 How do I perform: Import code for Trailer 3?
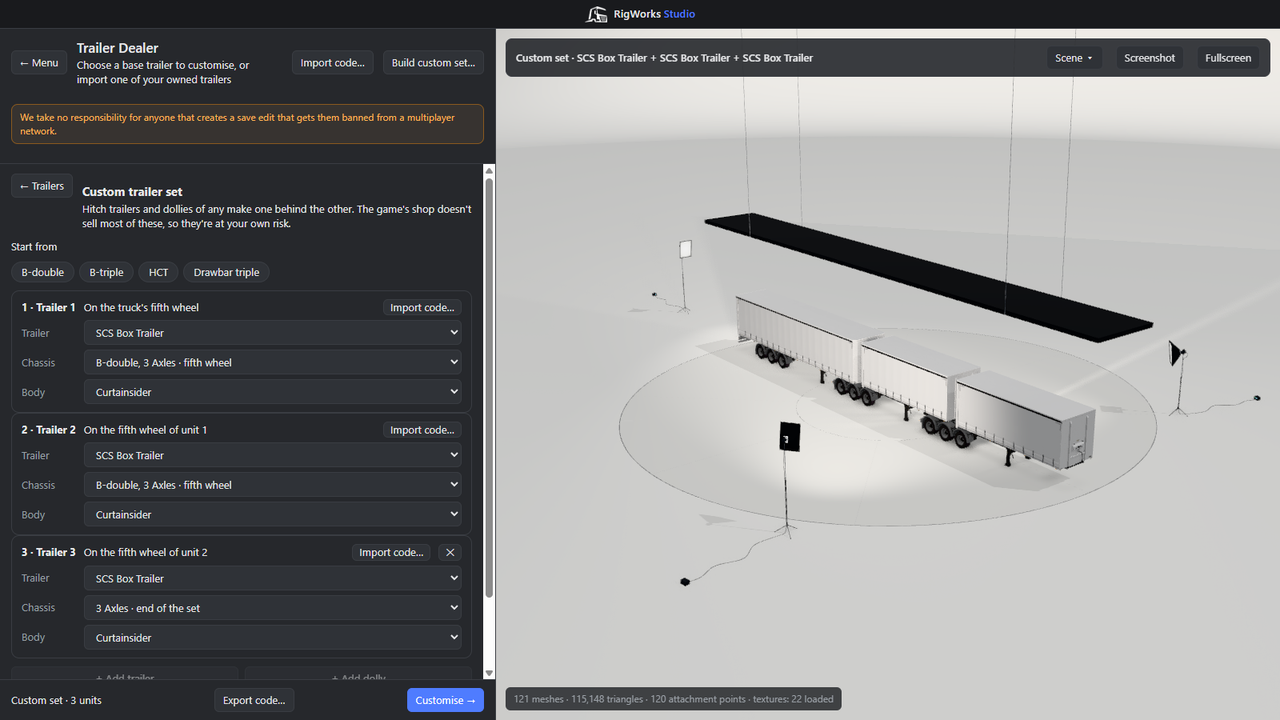point(391,552)
